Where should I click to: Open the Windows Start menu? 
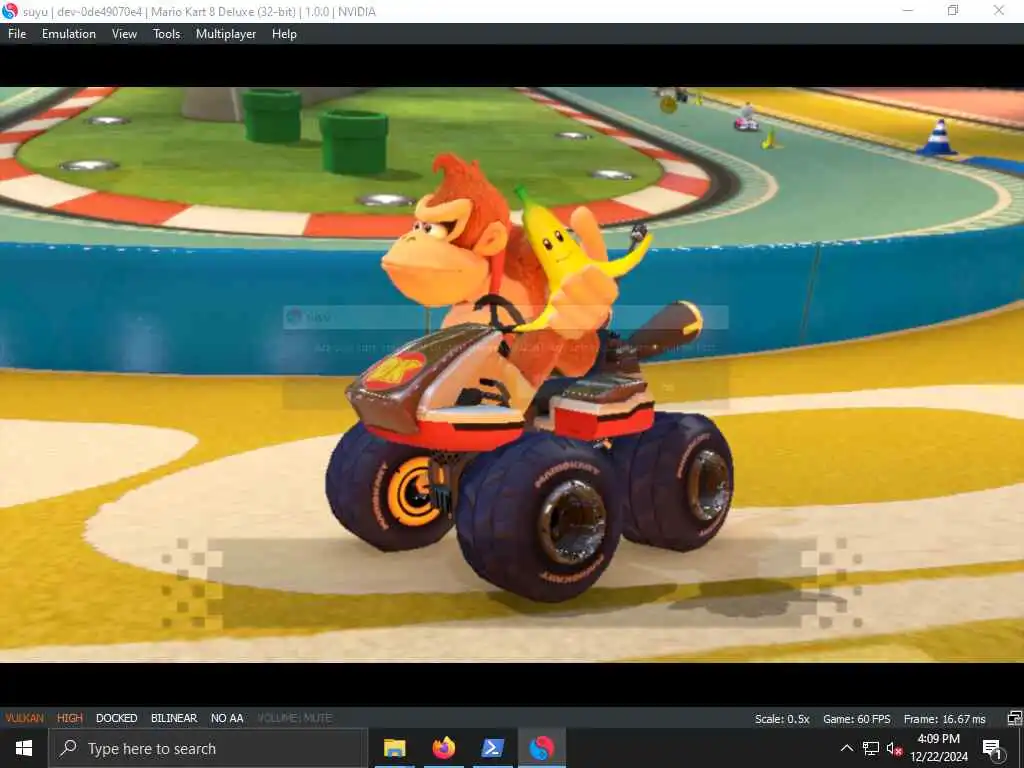[24, 748]
